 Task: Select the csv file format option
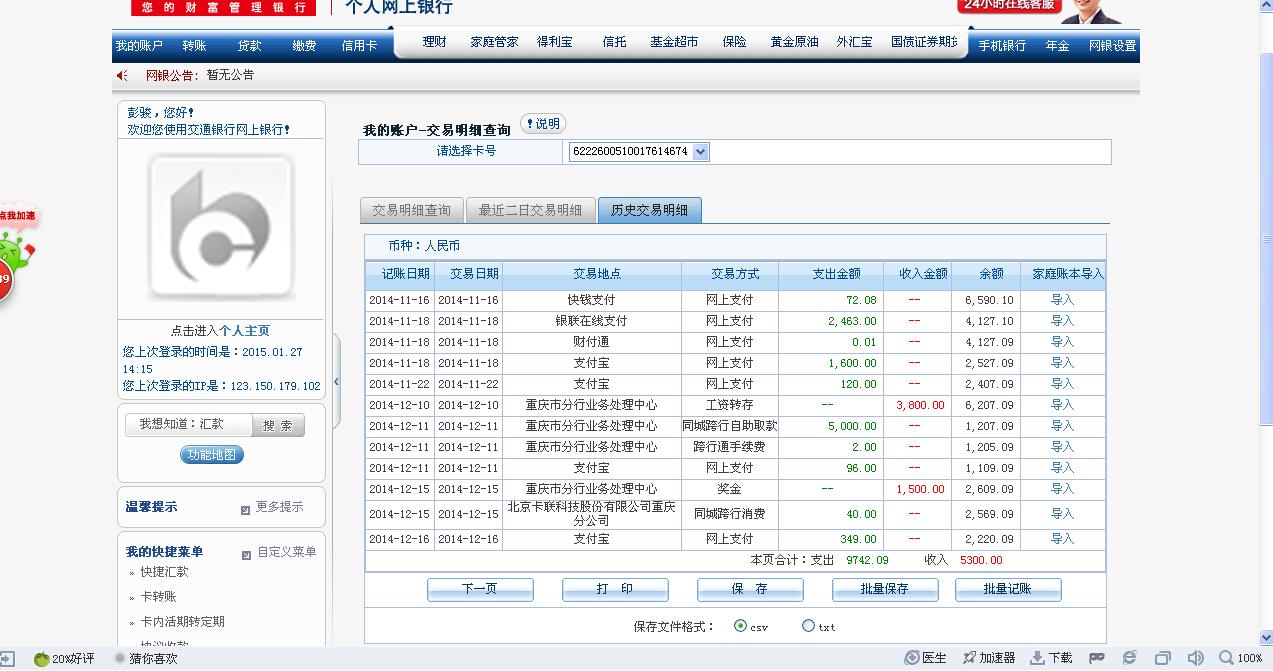point(740,626)
